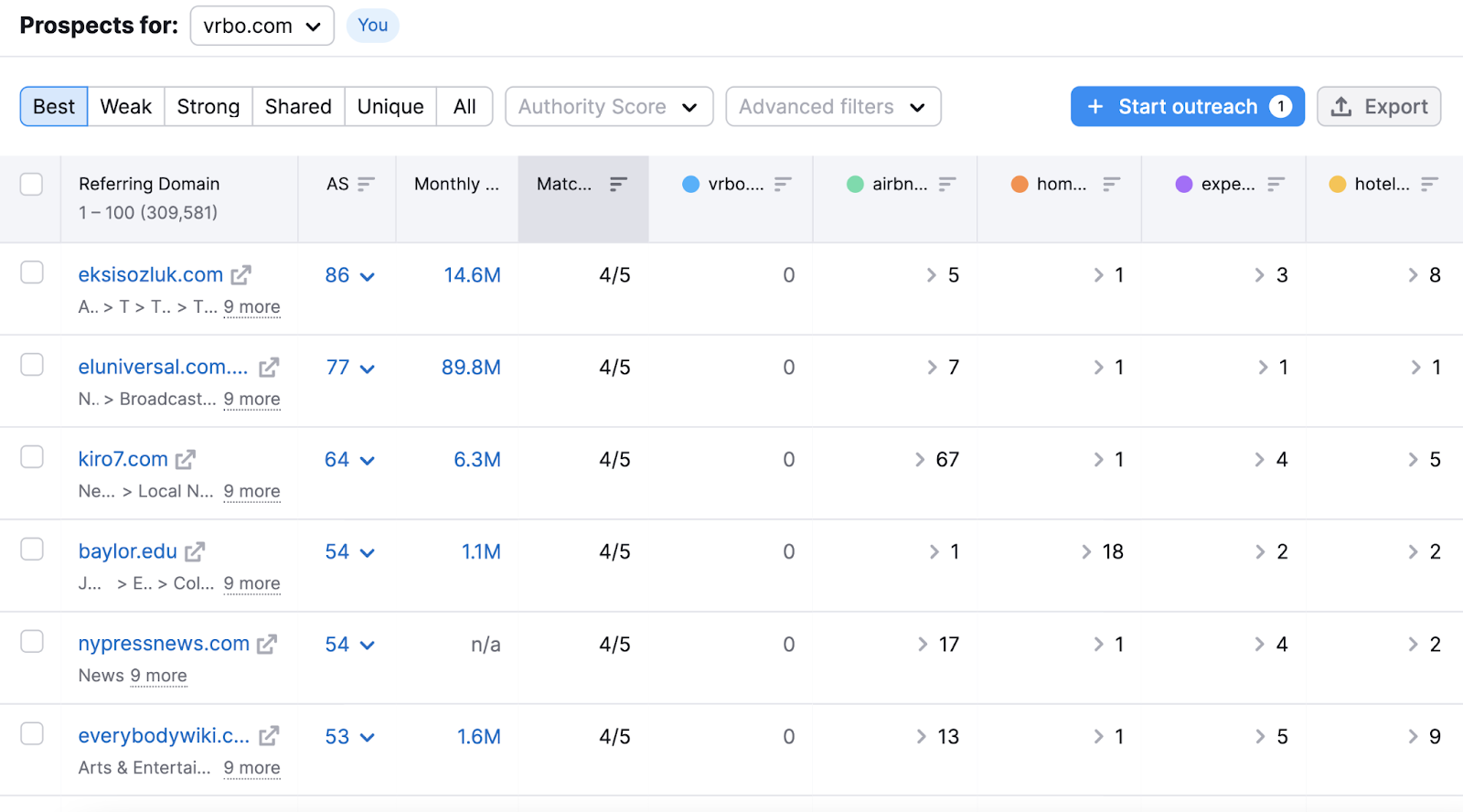Show 9 more categories for eksisozluk.com
Image resolution: width=1463 pixels, height=812 pixels.
coord(251,307)
